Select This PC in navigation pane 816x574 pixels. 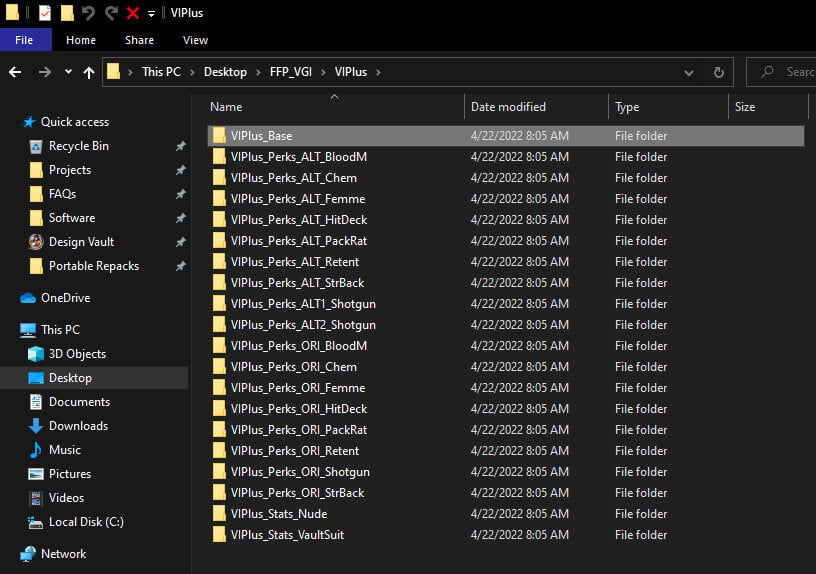click(x=60, y=329)
